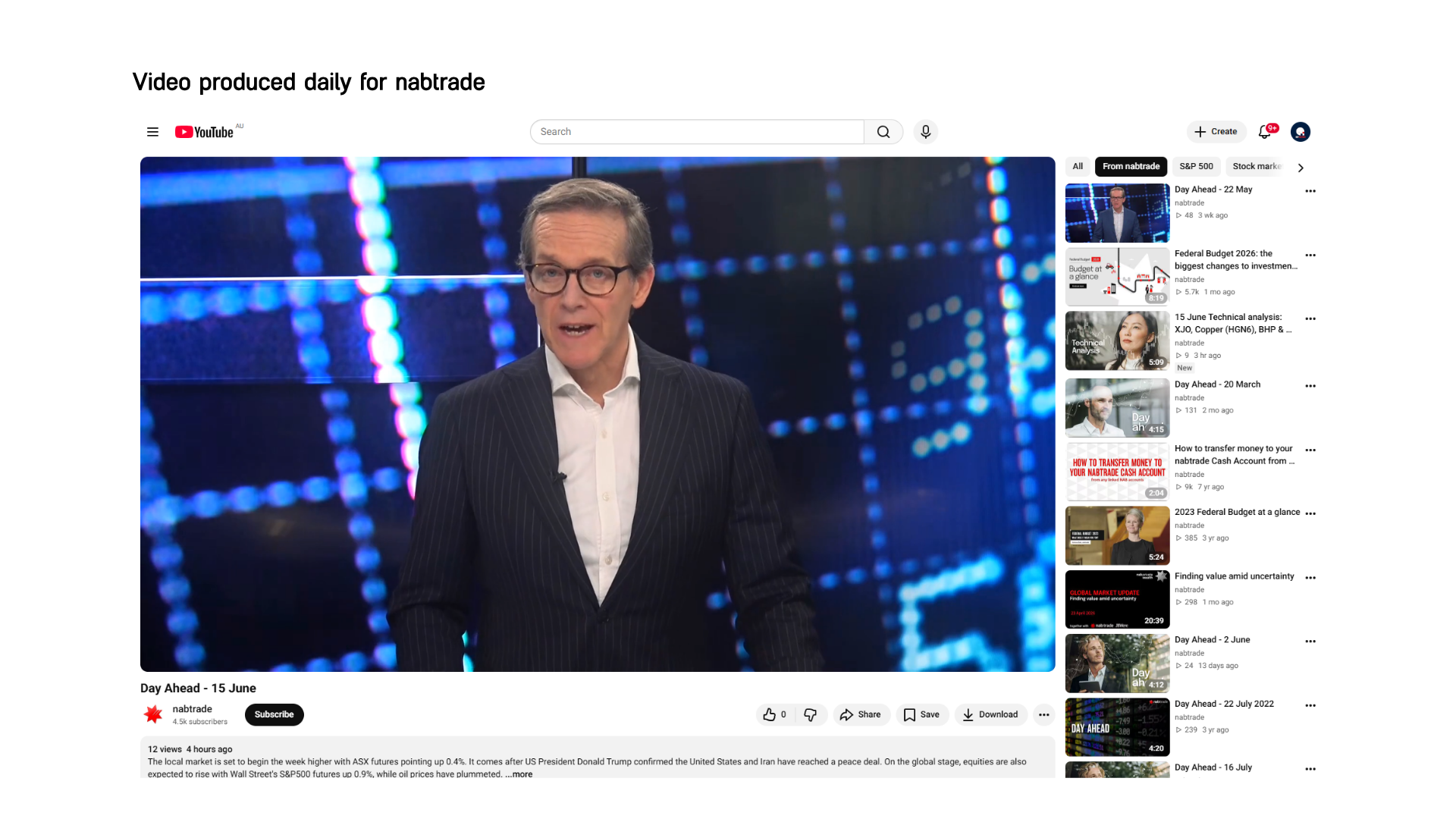
Task: Subscribe to nabtrade channel
Action: pos(274,714)
